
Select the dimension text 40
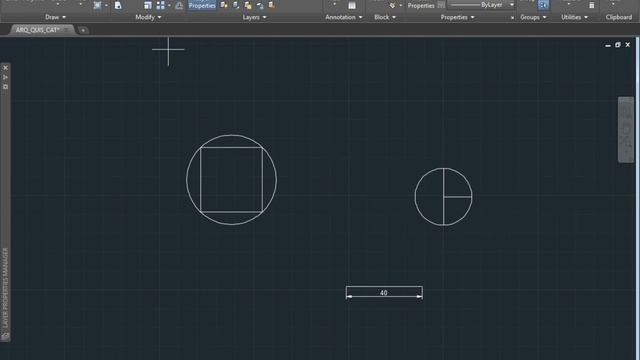tap(384, 293)
